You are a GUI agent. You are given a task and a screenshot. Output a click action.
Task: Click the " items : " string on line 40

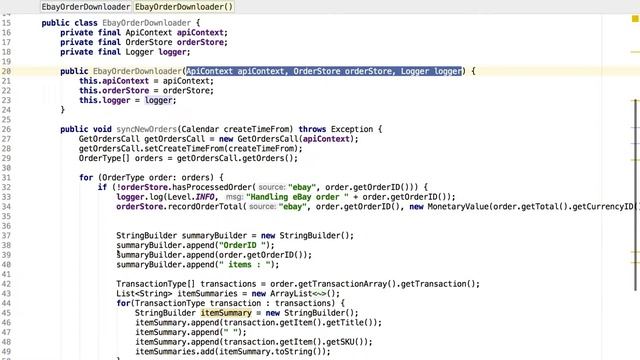click(244, 265)
